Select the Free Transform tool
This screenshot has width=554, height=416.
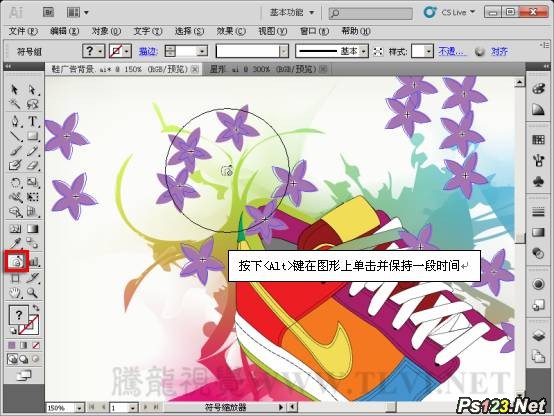(32, 197)
